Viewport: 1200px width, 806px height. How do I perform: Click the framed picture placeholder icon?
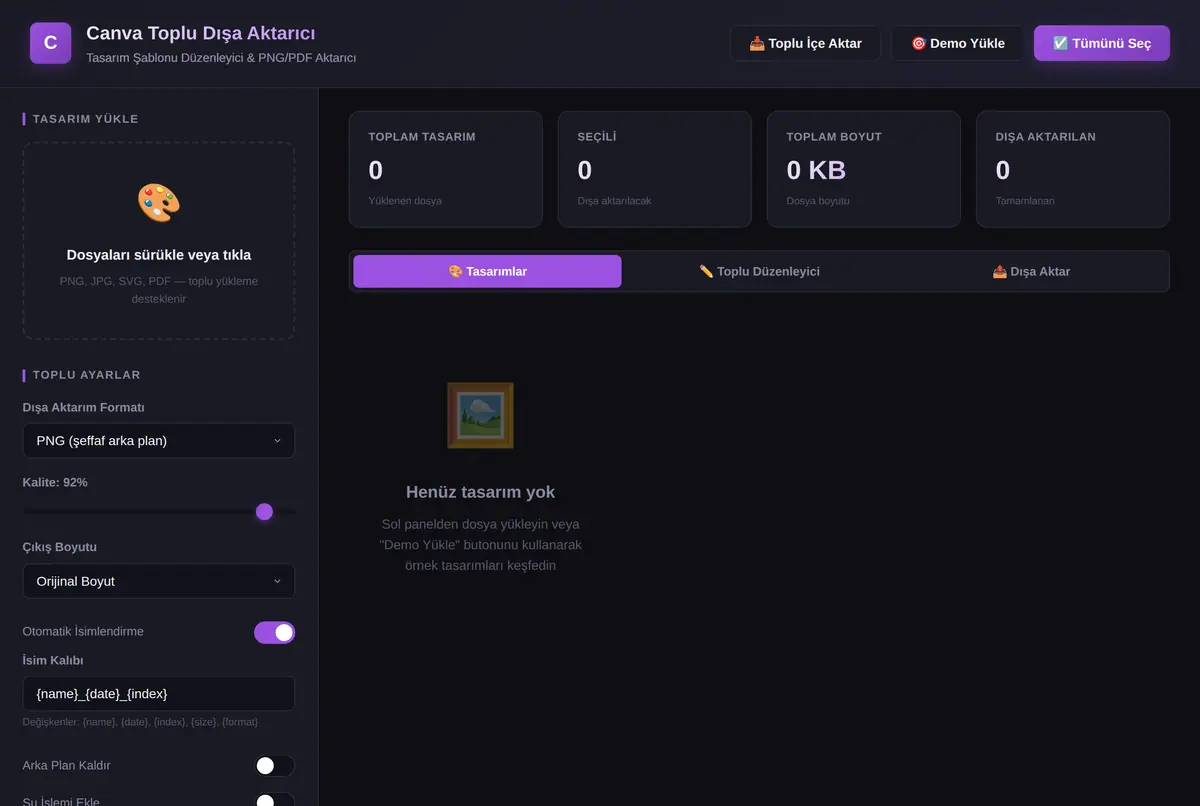[480, 415]
